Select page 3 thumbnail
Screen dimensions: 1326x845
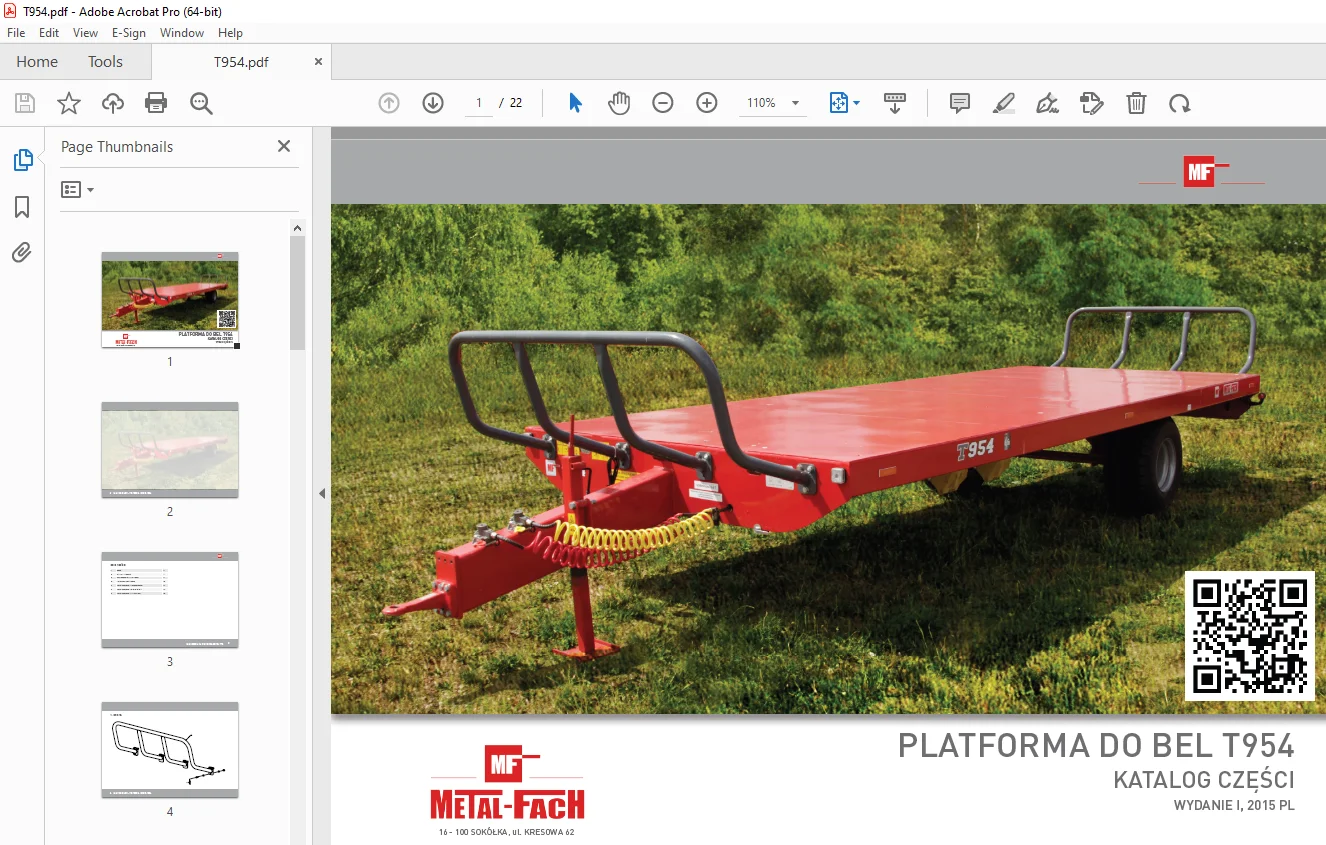coord(170,600)
